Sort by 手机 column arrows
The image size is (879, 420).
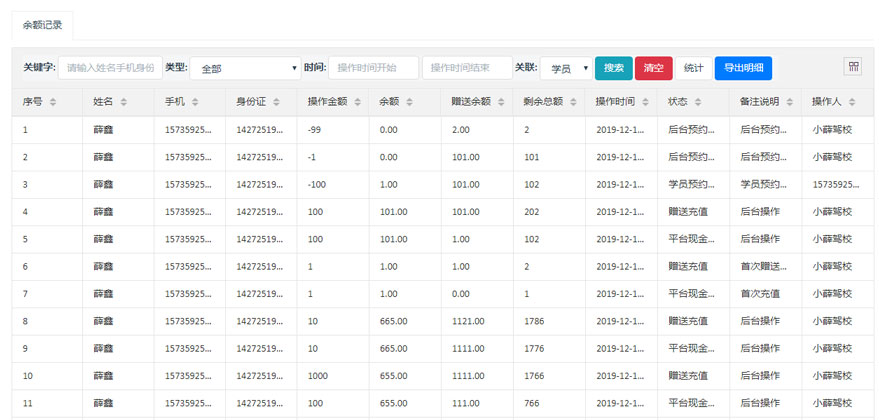[195, 102]
